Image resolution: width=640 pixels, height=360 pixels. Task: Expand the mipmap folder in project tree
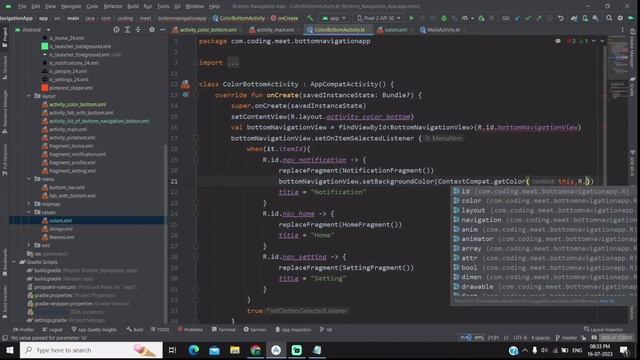29,204
